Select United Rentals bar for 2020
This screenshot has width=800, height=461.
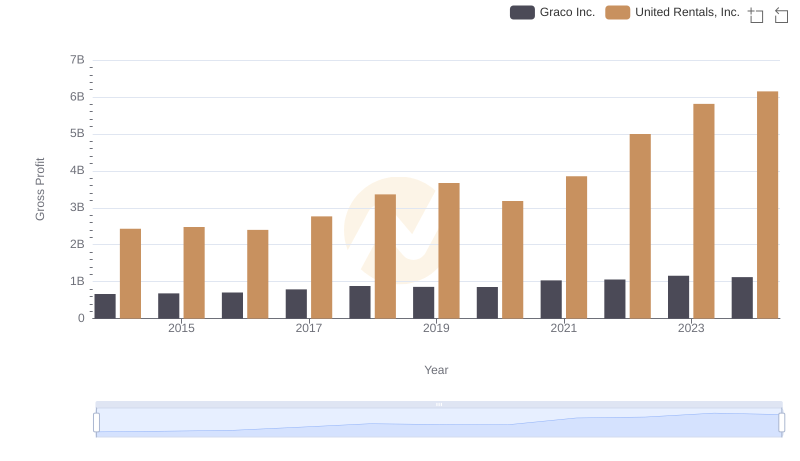pyautogui.click(x=512, y=260)
